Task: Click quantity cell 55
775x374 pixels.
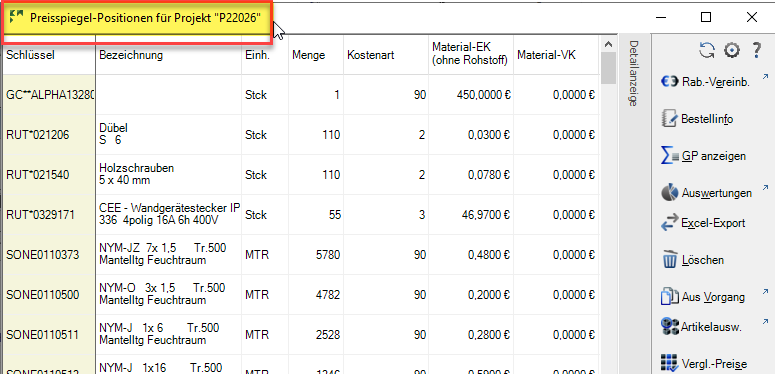Action: (316, 215)
